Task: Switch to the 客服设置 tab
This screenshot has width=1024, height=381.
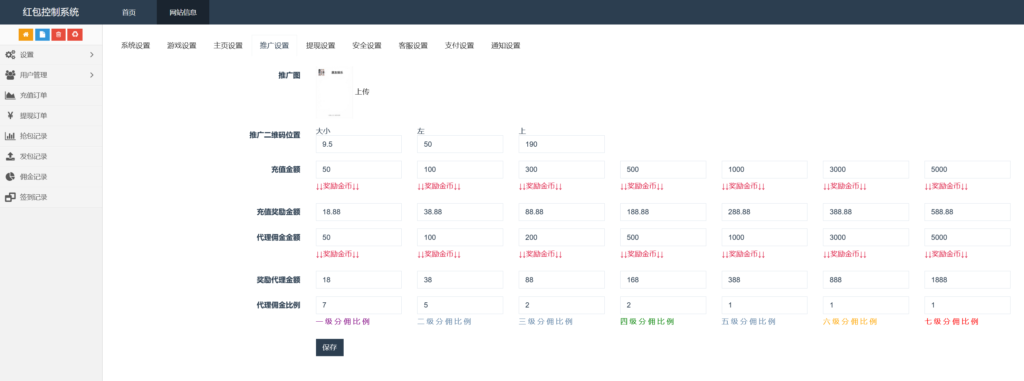Action: (x=413, y=46)
